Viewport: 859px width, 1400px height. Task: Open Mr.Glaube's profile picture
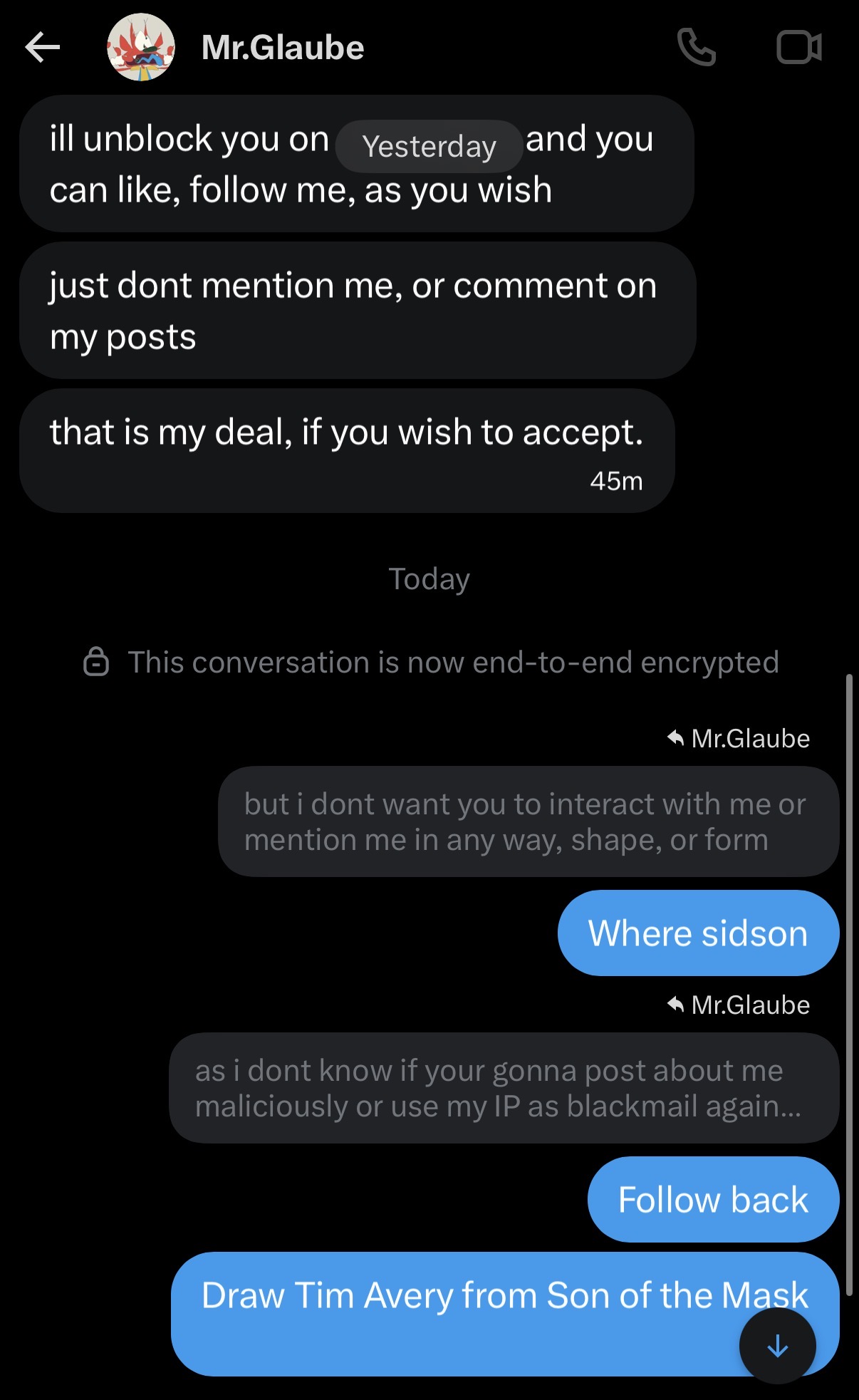click(x=141, y=47)
